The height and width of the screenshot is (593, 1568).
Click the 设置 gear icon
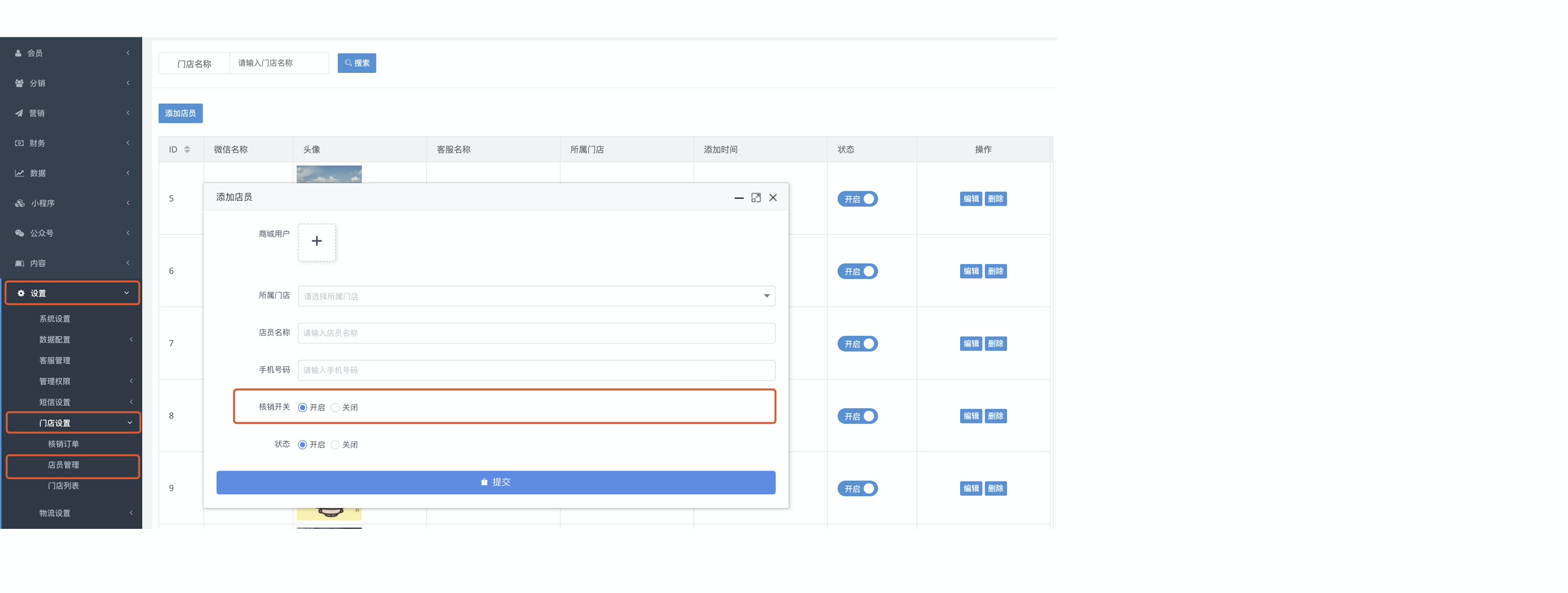(21, 293)
